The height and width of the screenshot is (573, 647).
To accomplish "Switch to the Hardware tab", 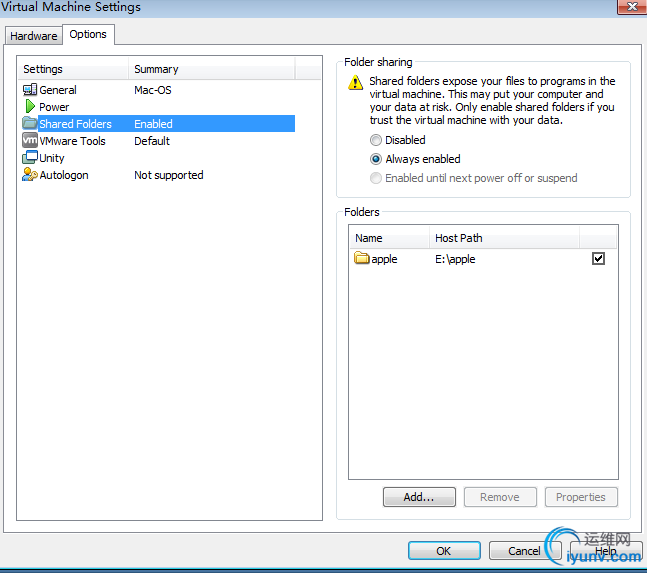I will pos(33,36).
